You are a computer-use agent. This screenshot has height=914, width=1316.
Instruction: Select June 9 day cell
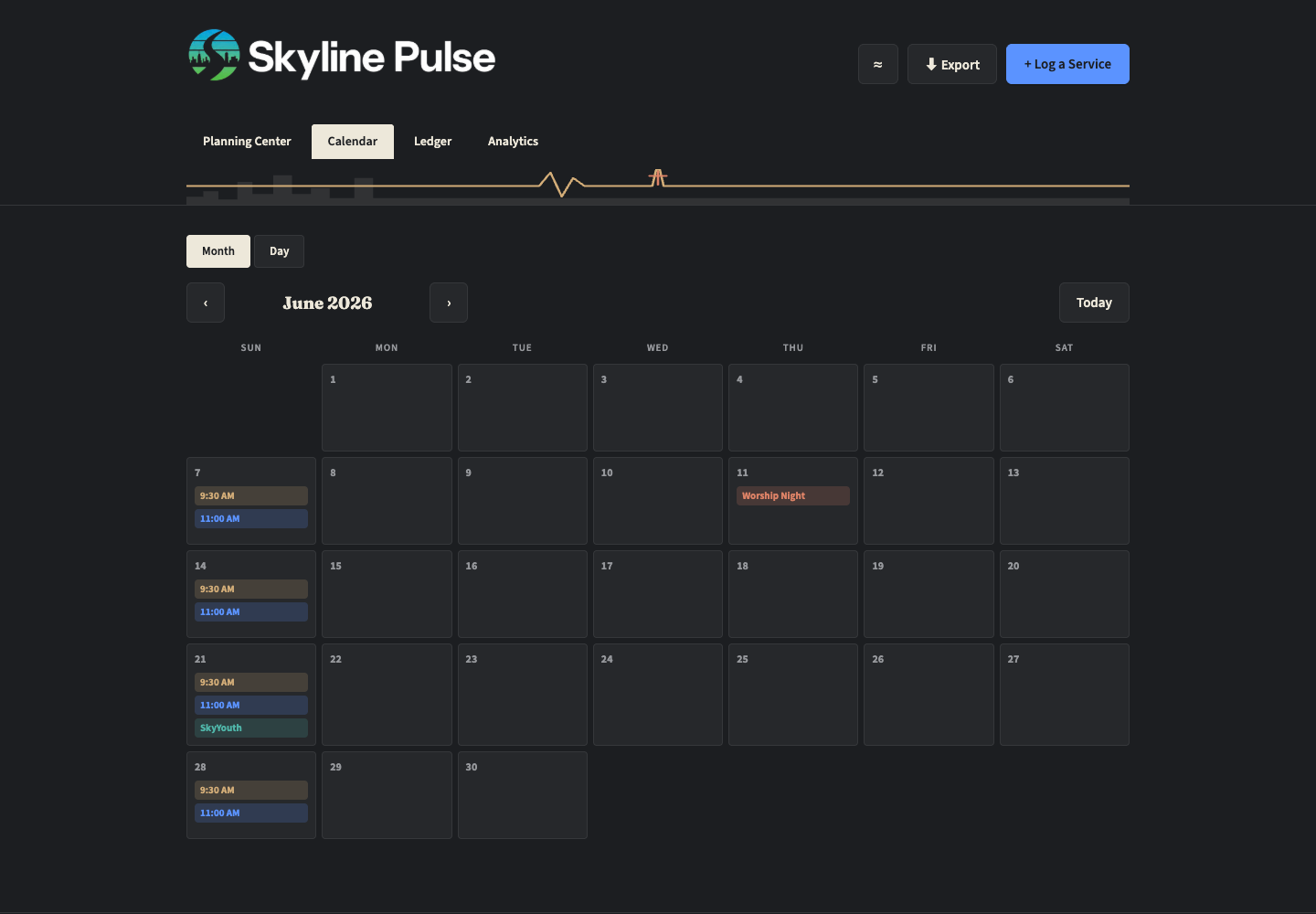tap(523, 501)
